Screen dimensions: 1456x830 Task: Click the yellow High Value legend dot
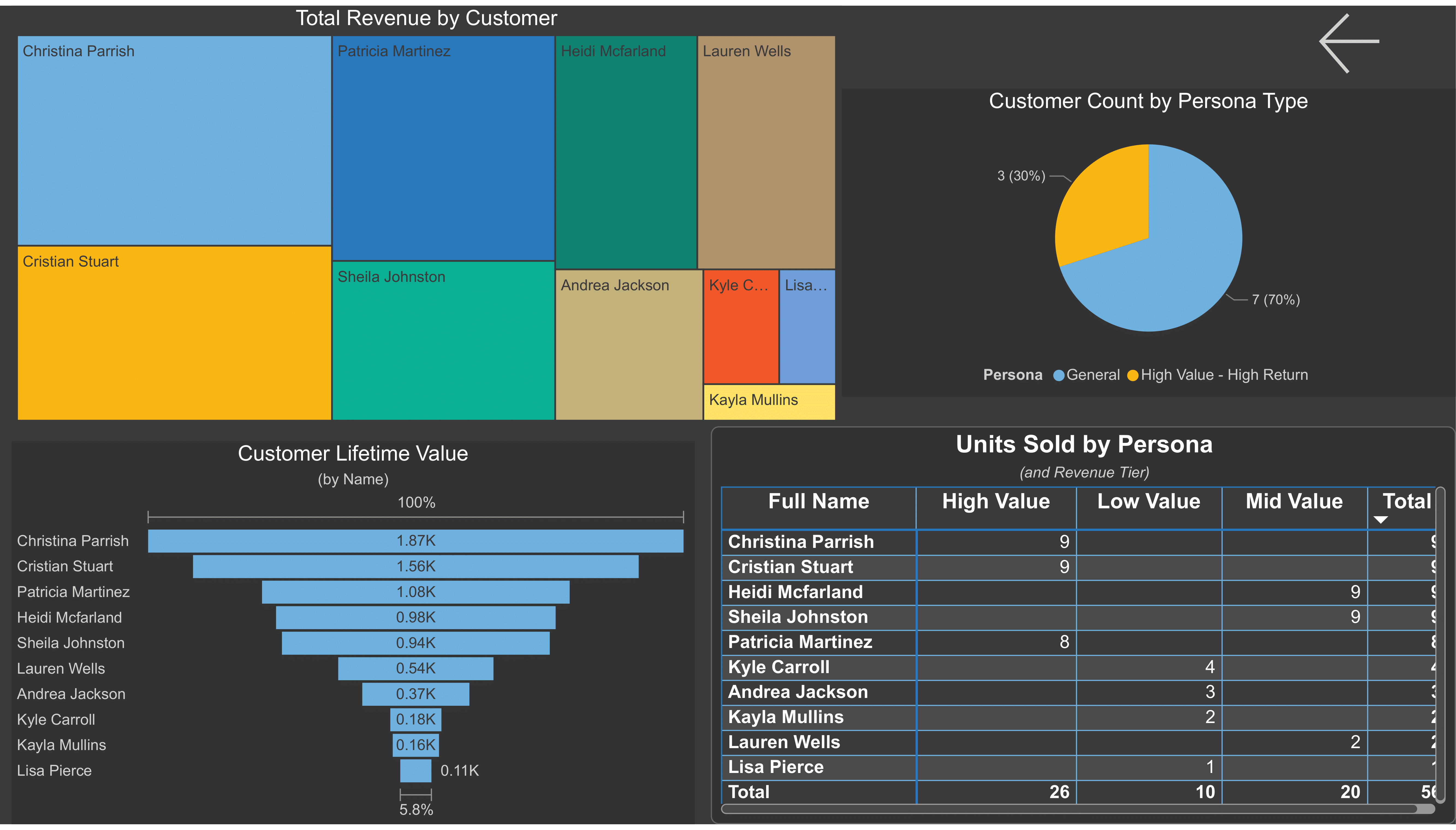point(1134,375)
